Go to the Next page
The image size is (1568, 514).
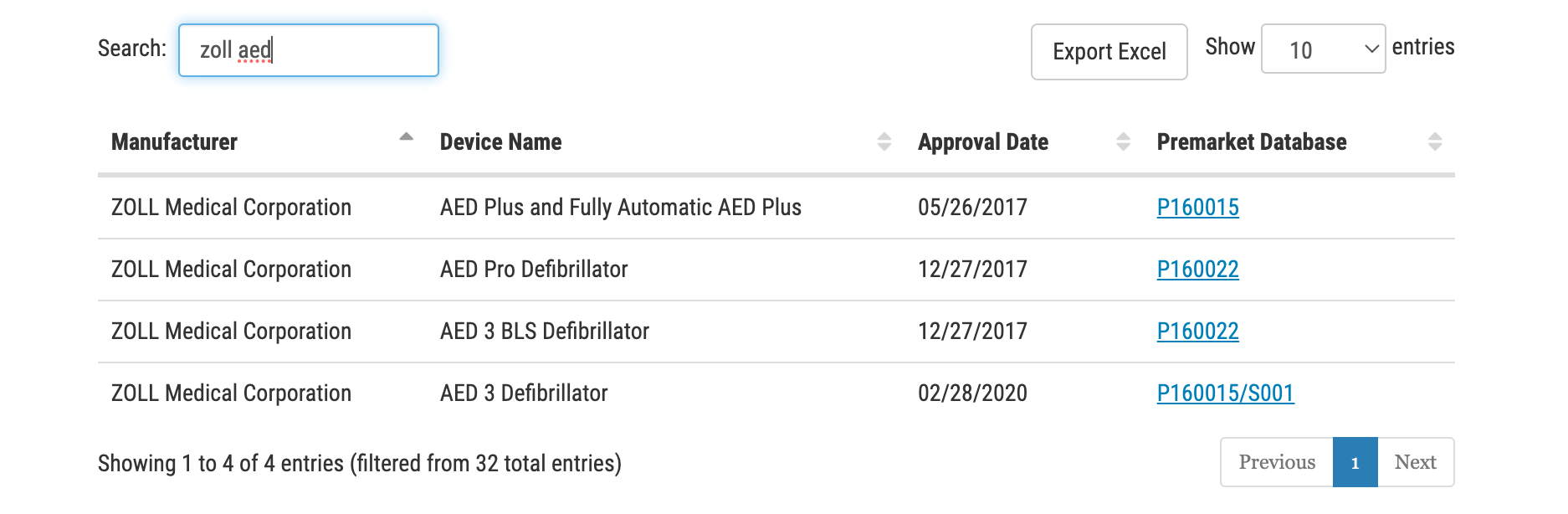(x=1415, y=462)
